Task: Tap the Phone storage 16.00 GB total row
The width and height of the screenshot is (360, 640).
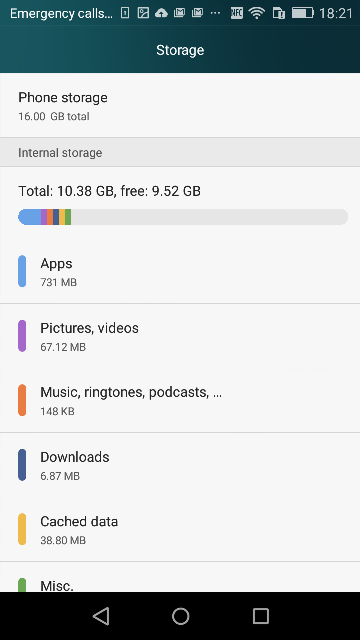Action: 180,105
